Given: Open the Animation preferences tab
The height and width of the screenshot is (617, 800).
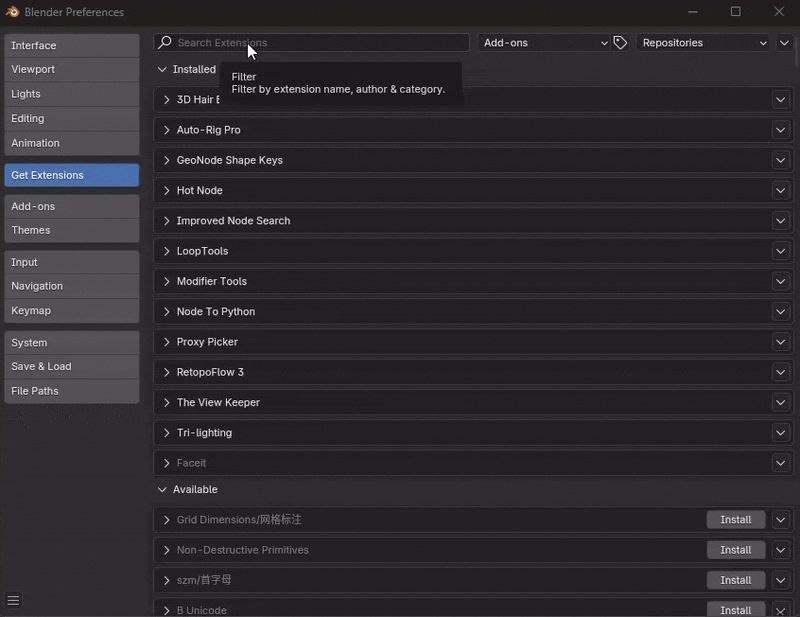Looking at the screenshot, I should (72, 143).
